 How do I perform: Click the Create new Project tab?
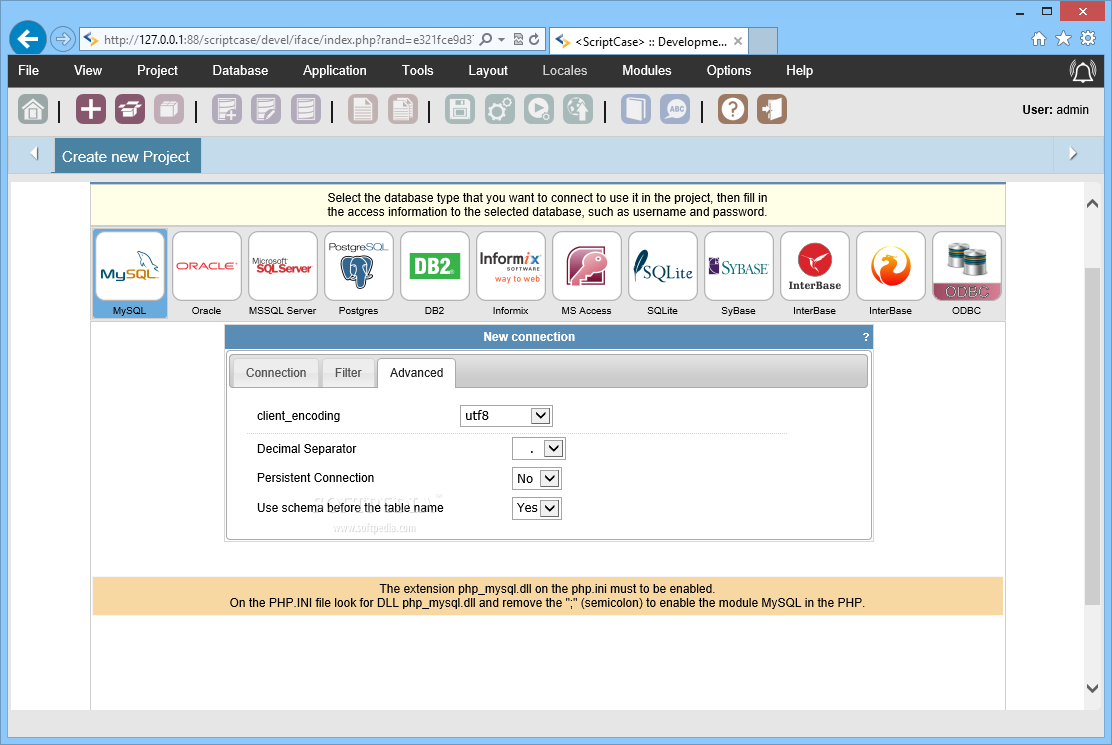126,157
